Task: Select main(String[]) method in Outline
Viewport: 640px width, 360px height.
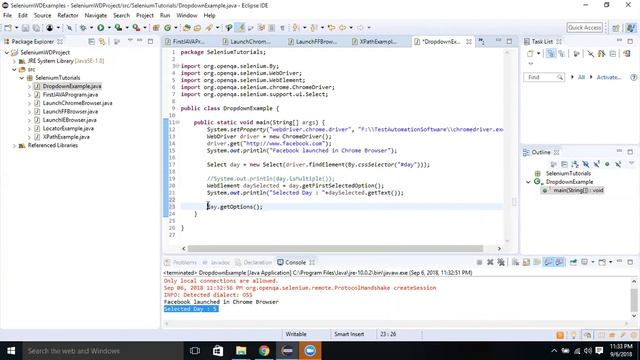Action: [x=578, y=190]
